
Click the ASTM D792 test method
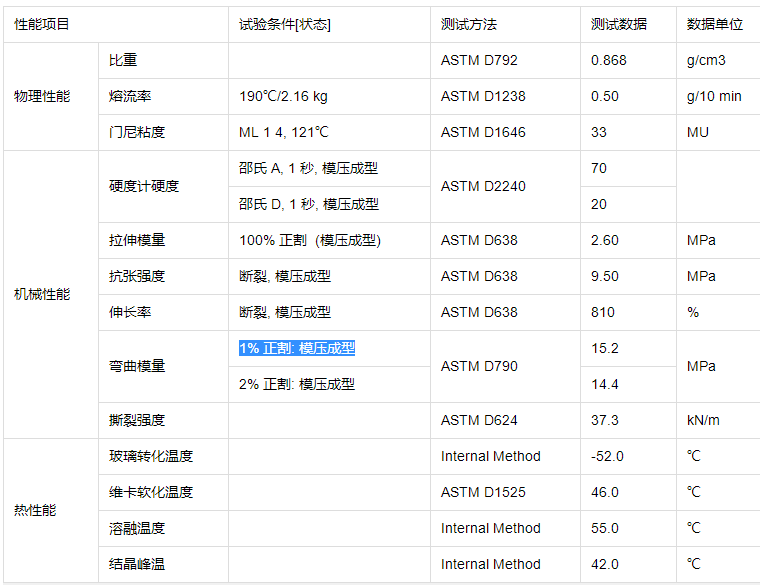click(x=479, y=60)
